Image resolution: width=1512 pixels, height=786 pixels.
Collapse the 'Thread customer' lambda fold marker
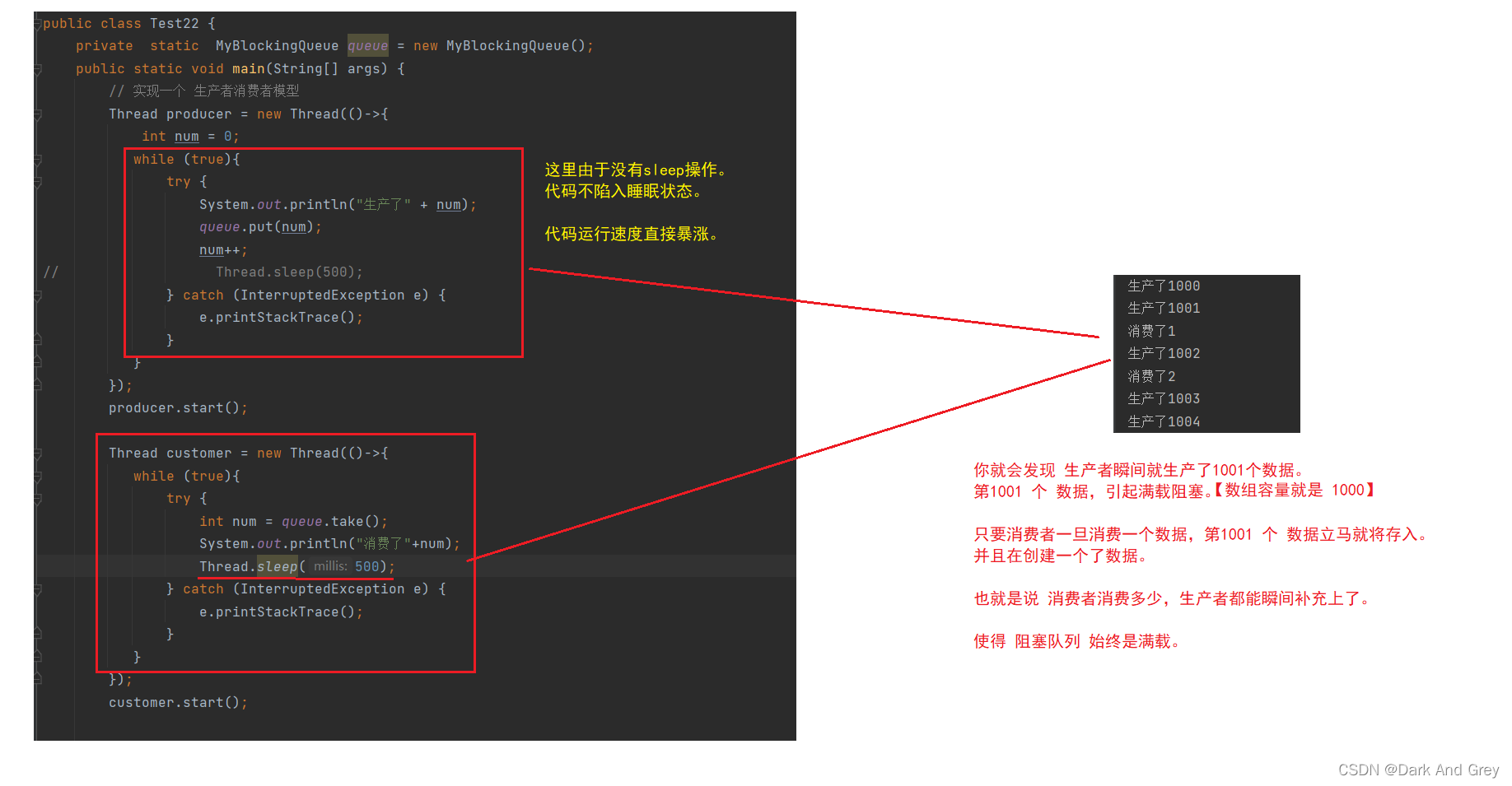38,454
